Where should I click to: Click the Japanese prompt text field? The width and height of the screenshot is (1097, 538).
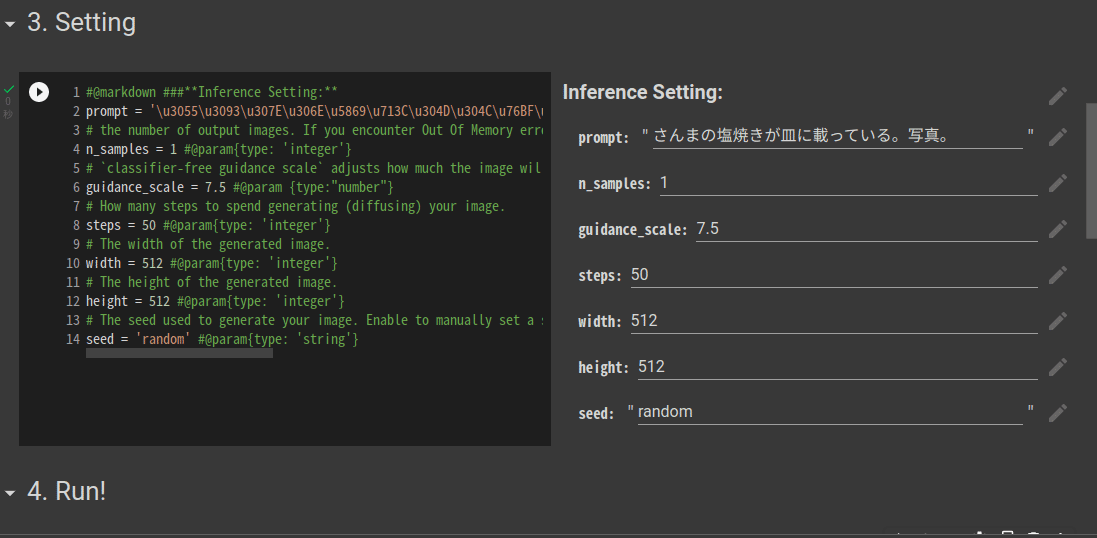[837, 136]
